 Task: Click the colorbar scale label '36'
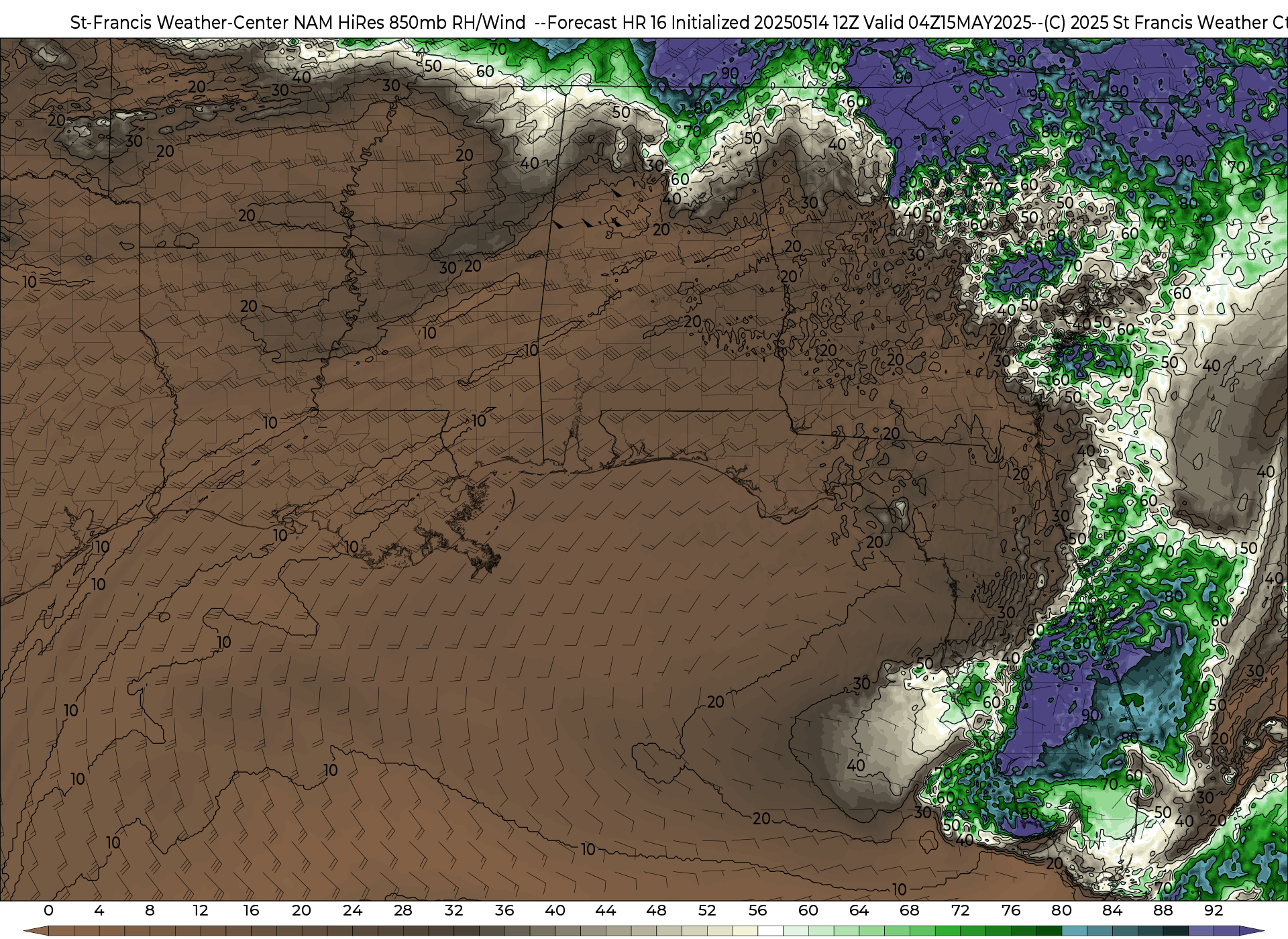tap(504, 910)
